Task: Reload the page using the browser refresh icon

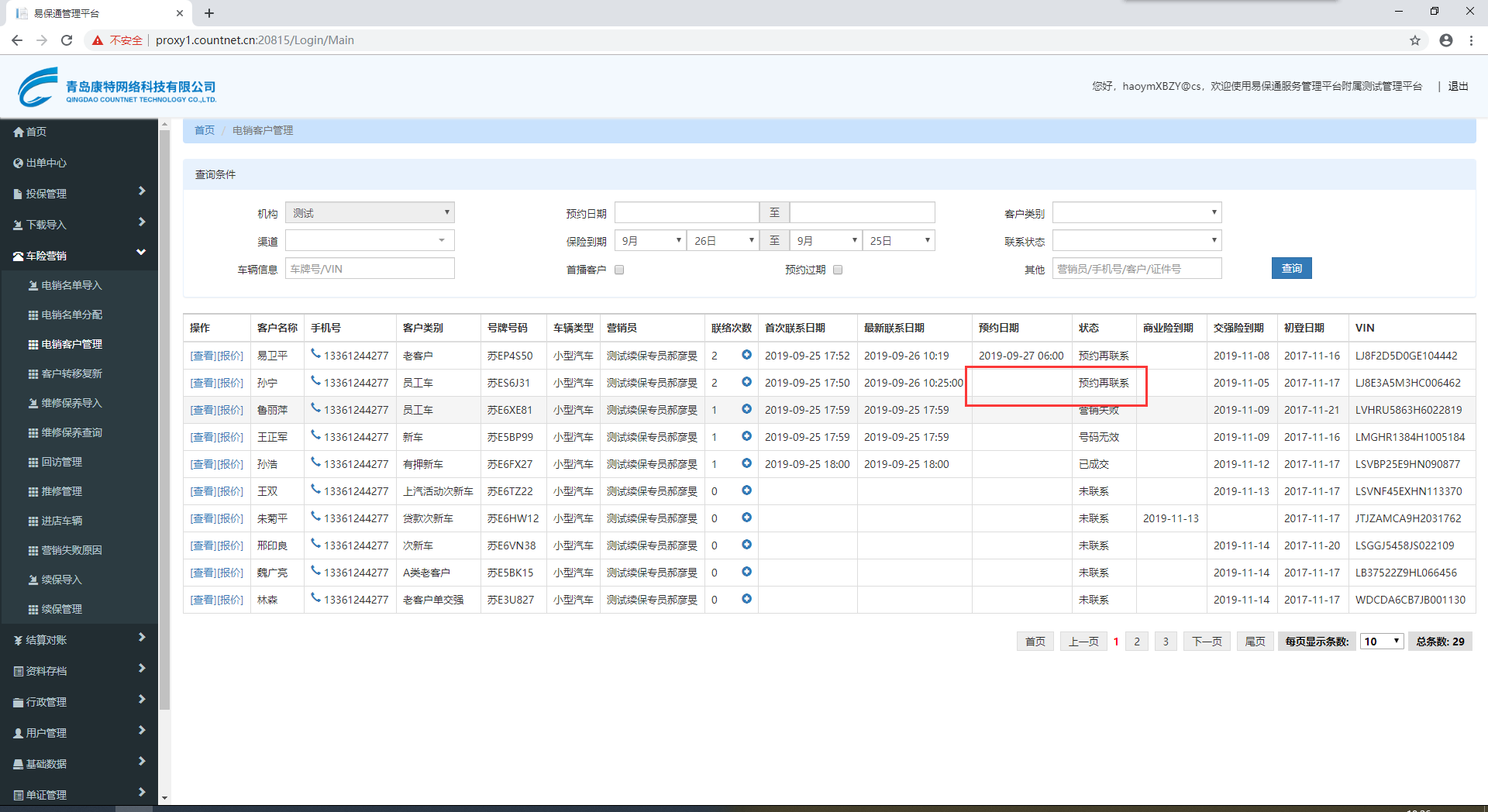Action: [67, 40]
